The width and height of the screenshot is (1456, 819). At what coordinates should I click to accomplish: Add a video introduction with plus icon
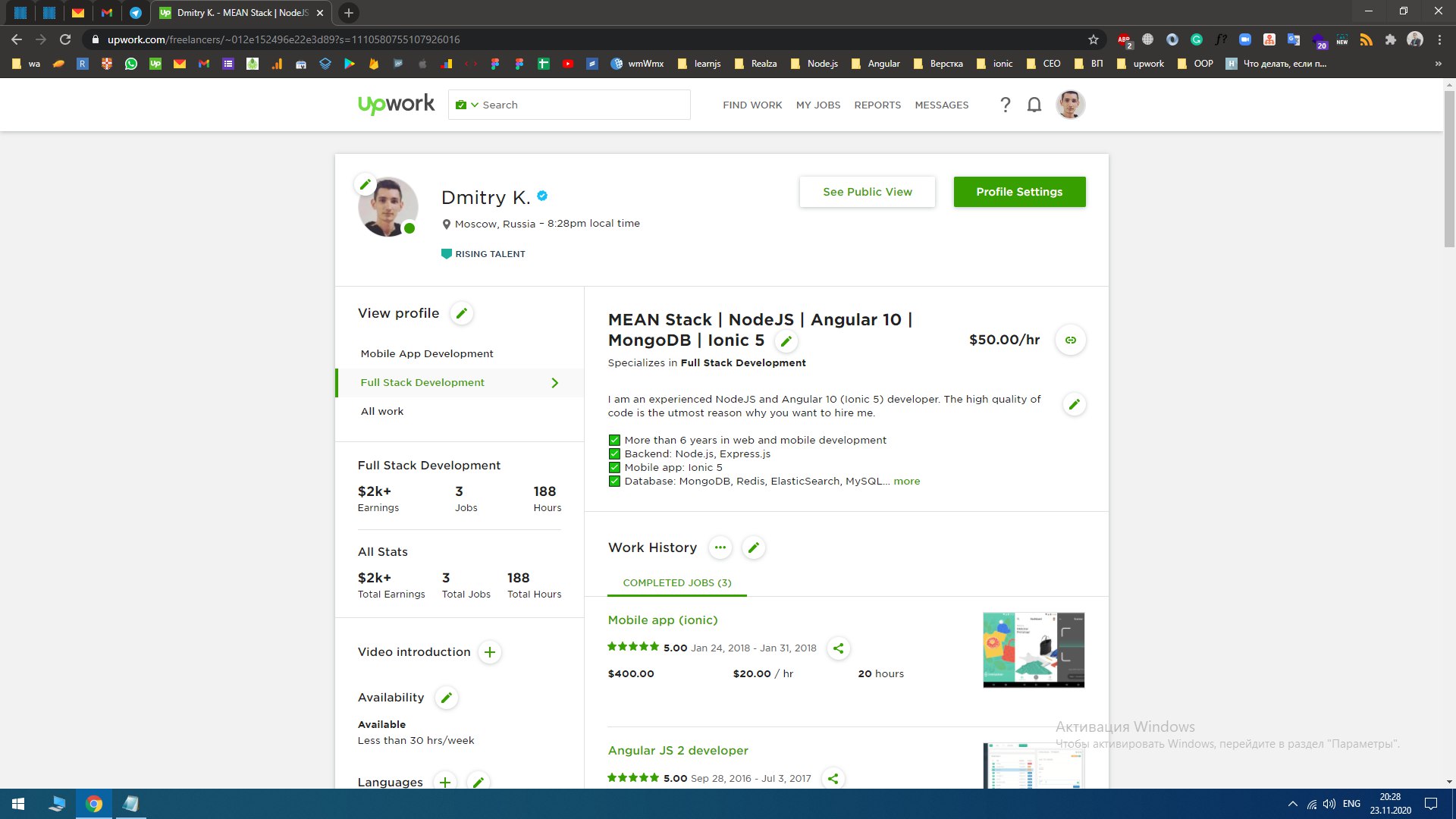[x=490, y=652]
